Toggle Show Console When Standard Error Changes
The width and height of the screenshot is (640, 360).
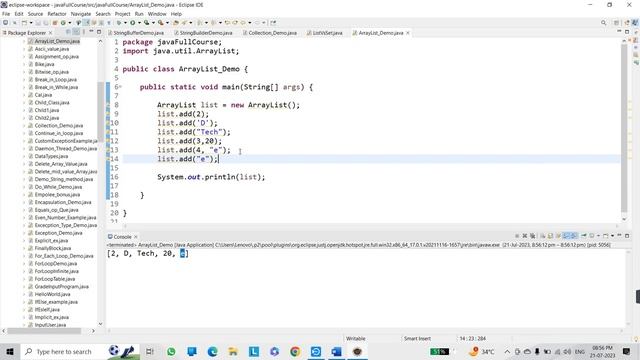tap(573, 236)
